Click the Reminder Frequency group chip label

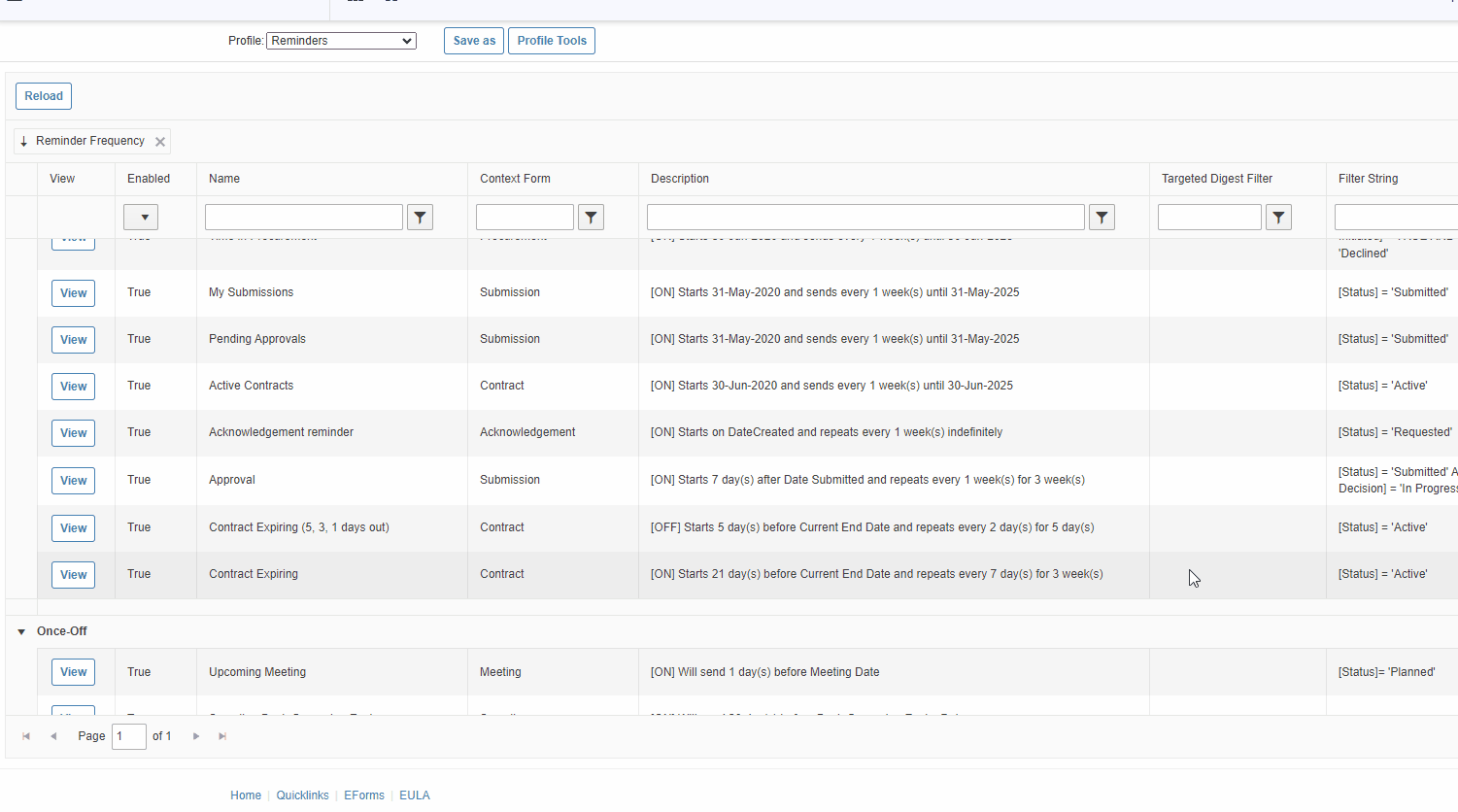(x=90, y=141)
